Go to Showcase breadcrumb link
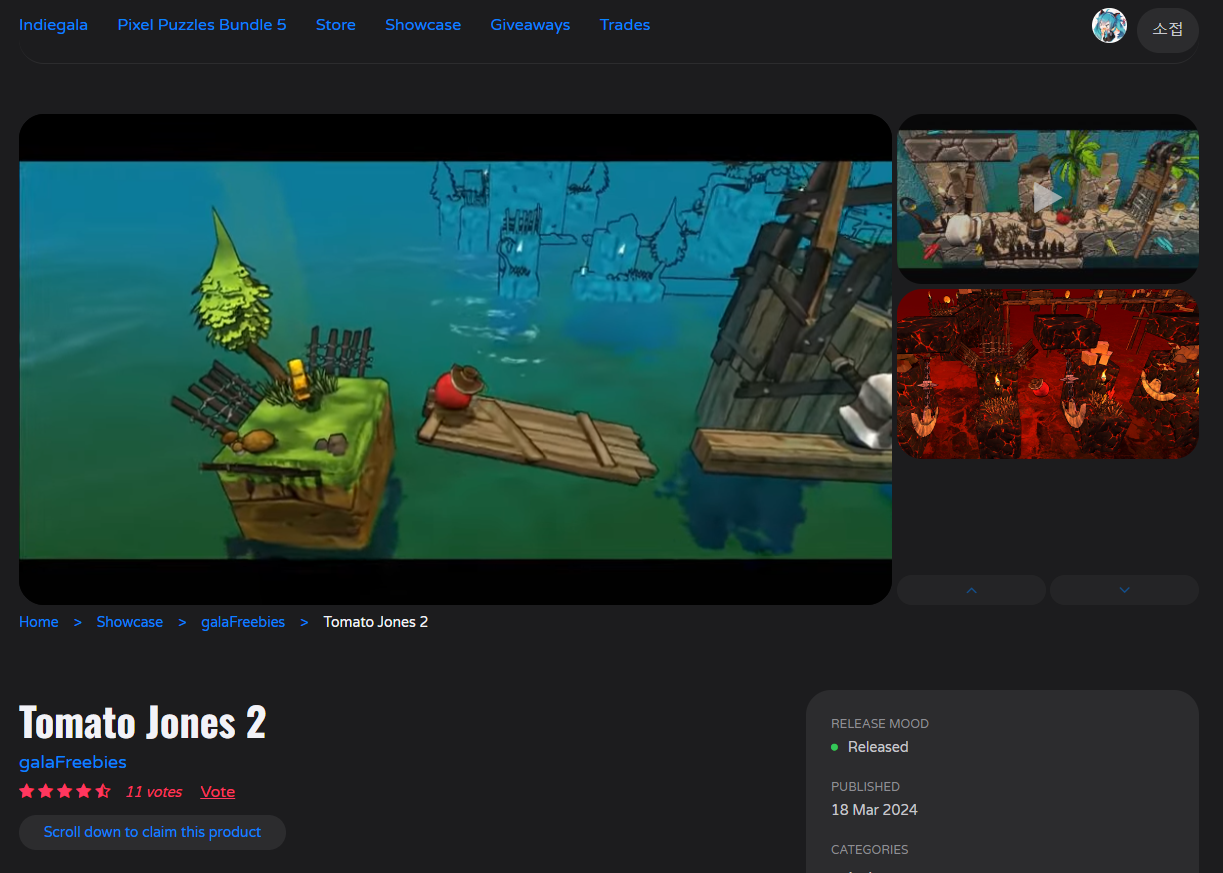Screen dimensions: 1223x873 coord(130,622)
